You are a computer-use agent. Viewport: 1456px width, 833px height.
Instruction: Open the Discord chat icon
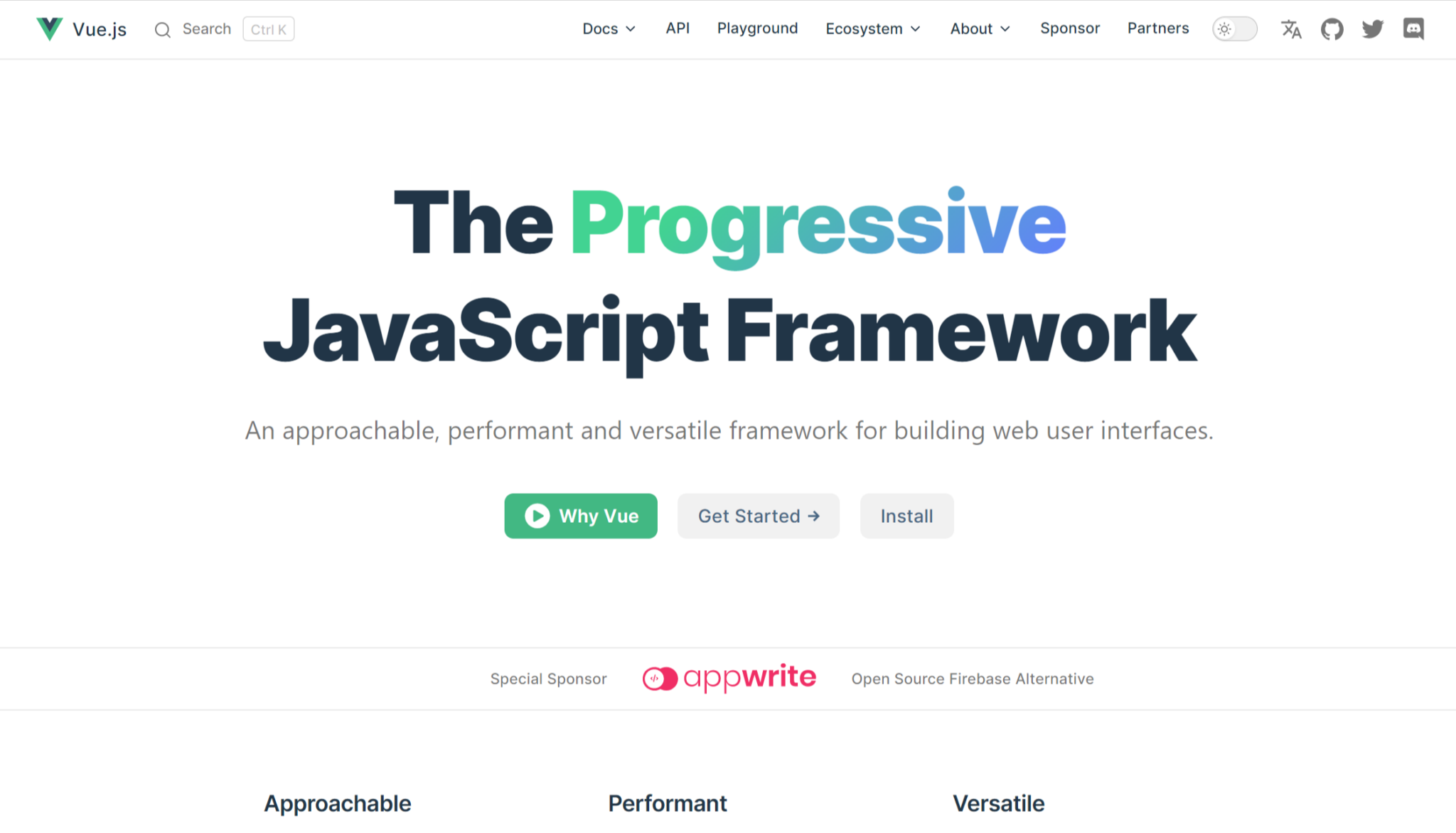tap(1413, 29)
